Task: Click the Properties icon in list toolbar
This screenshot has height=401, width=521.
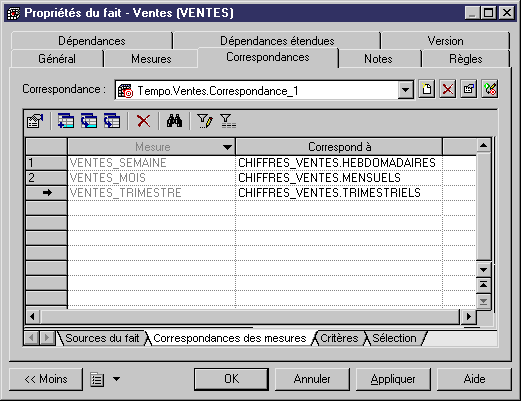Action: click(35, 121)
